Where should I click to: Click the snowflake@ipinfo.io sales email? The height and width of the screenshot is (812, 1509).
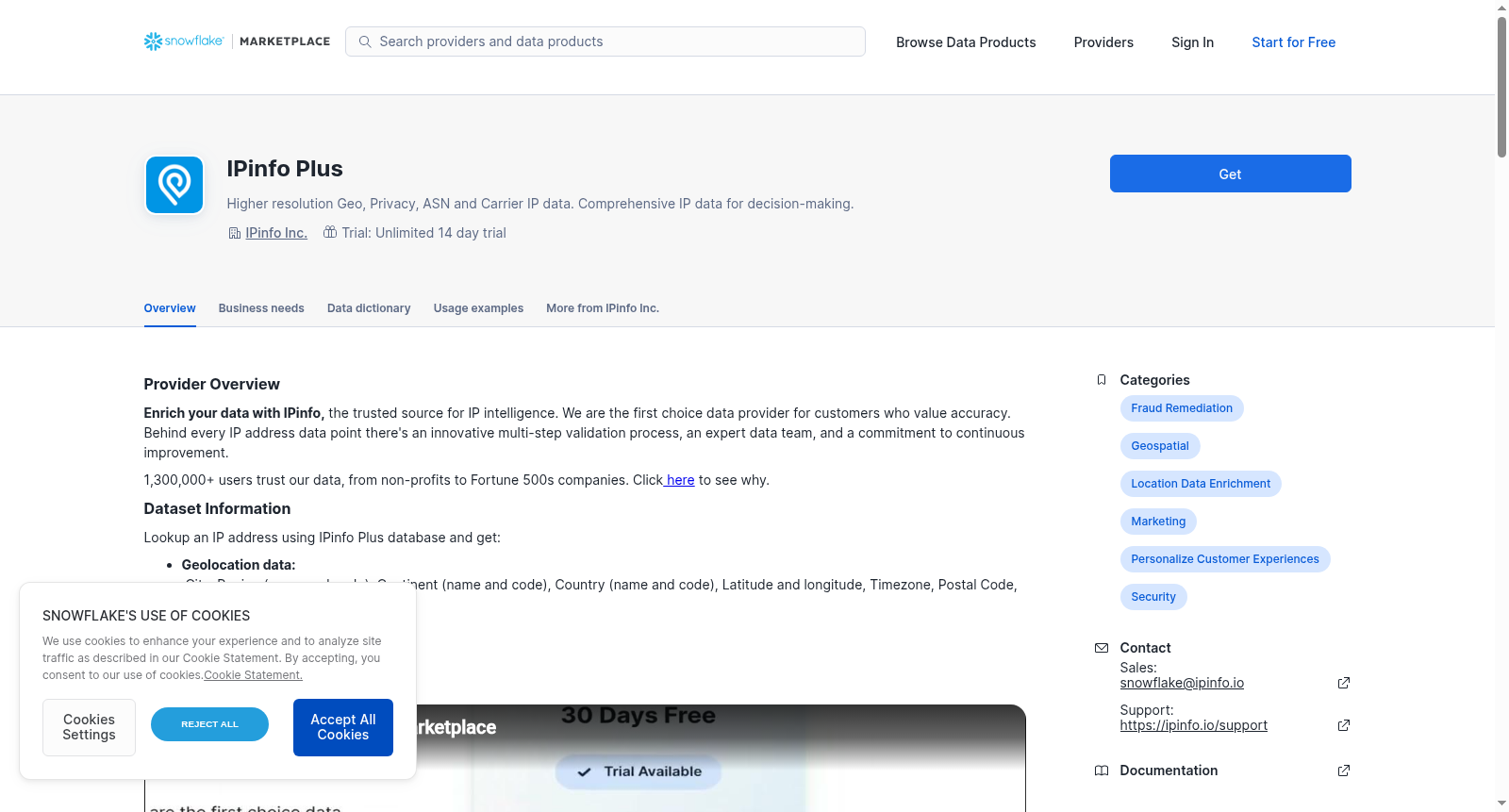[1182, 683]
